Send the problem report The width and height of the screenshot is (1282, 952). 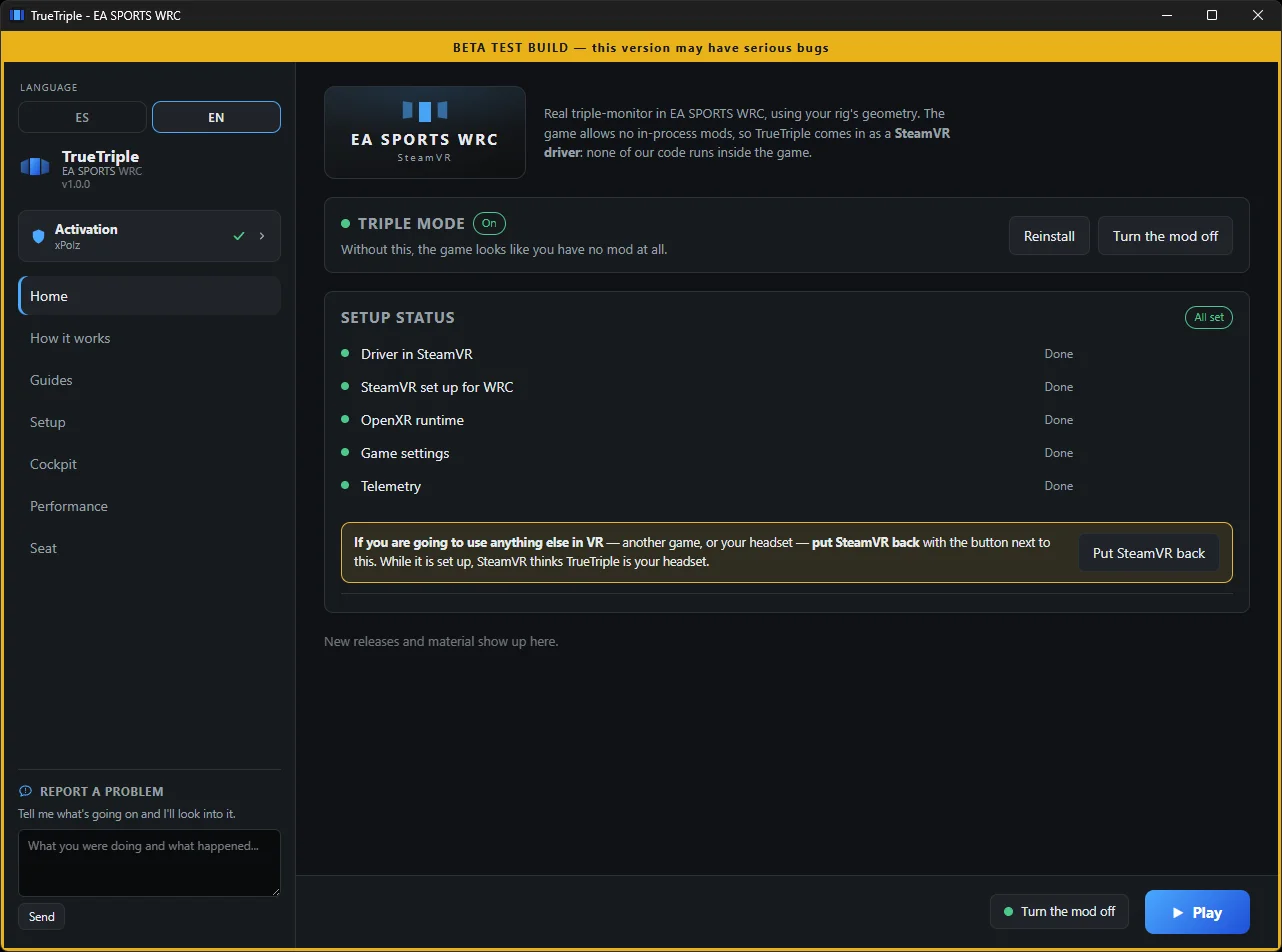[x=42, y=916]
